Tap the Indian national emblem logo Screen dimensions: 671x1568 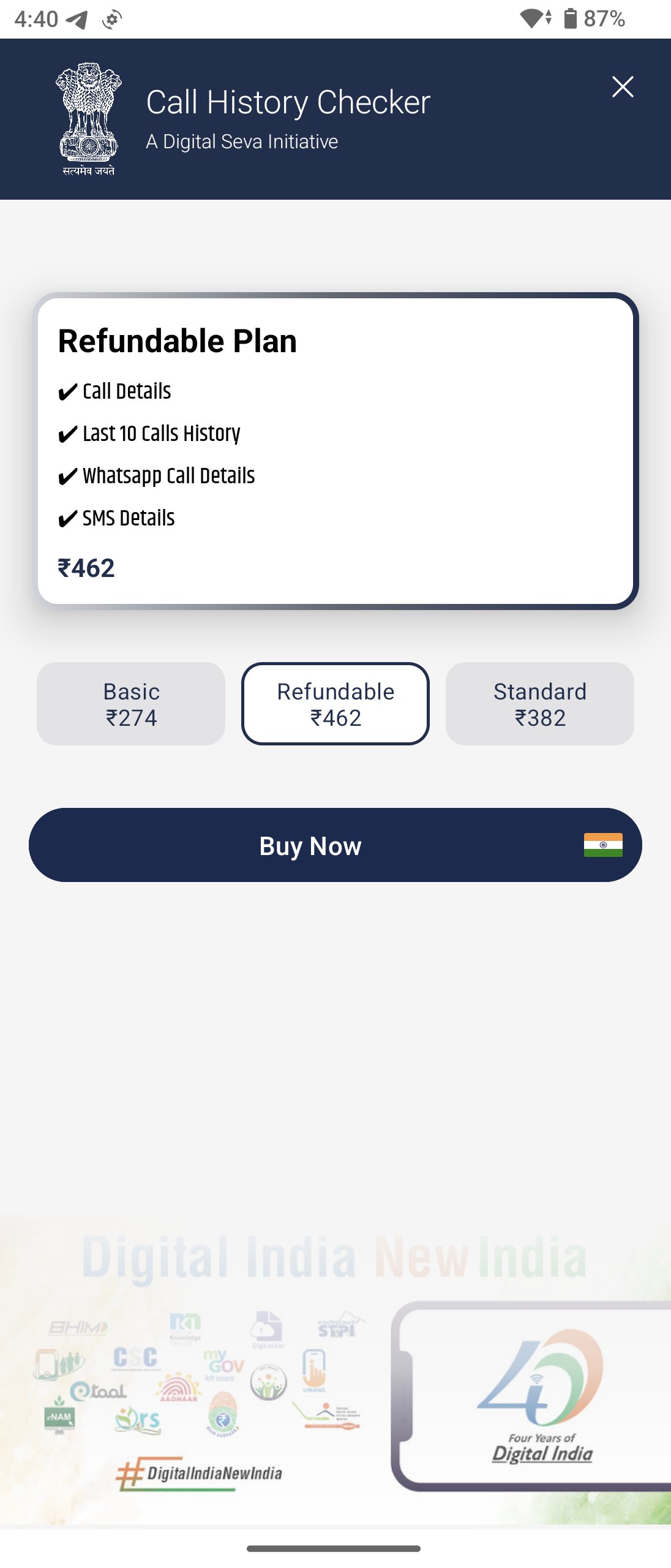pos(89,118)
